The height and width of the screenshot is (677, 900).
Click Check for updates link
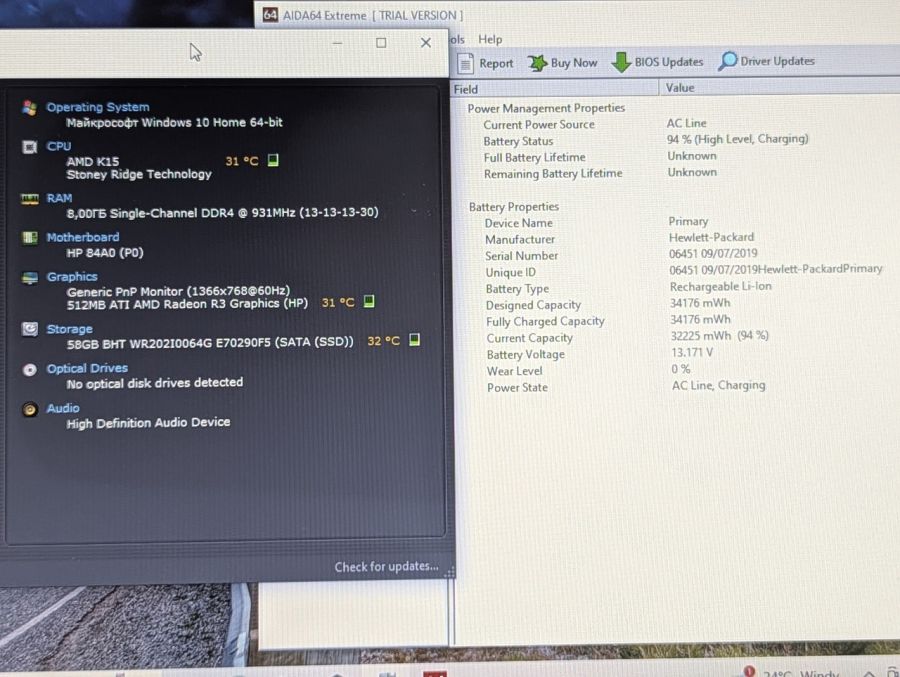(x=386, y=567)
